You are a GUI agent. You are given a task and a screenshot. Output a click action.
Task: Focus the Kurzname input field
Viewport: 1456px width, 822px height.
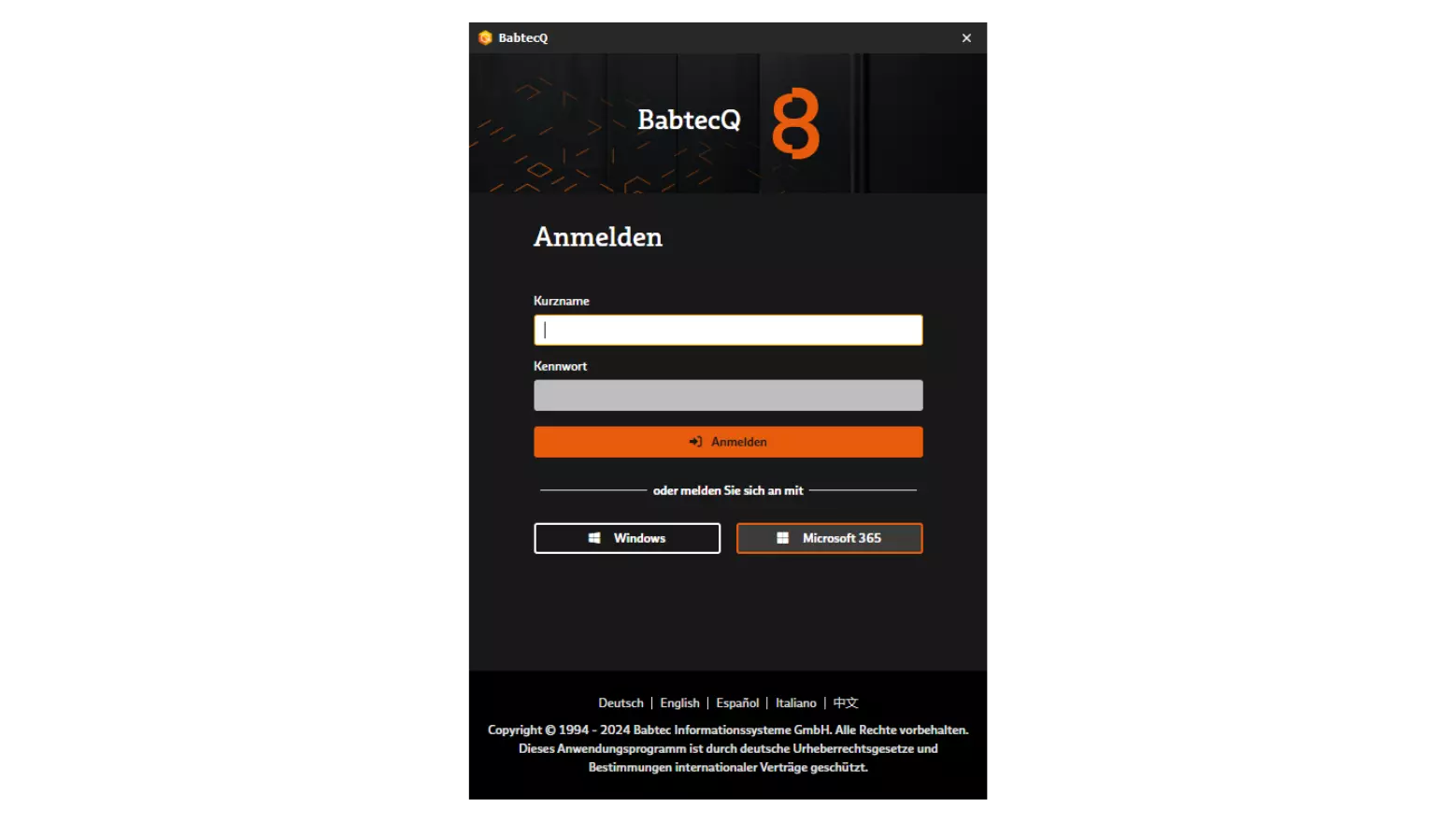click(728, 330)
